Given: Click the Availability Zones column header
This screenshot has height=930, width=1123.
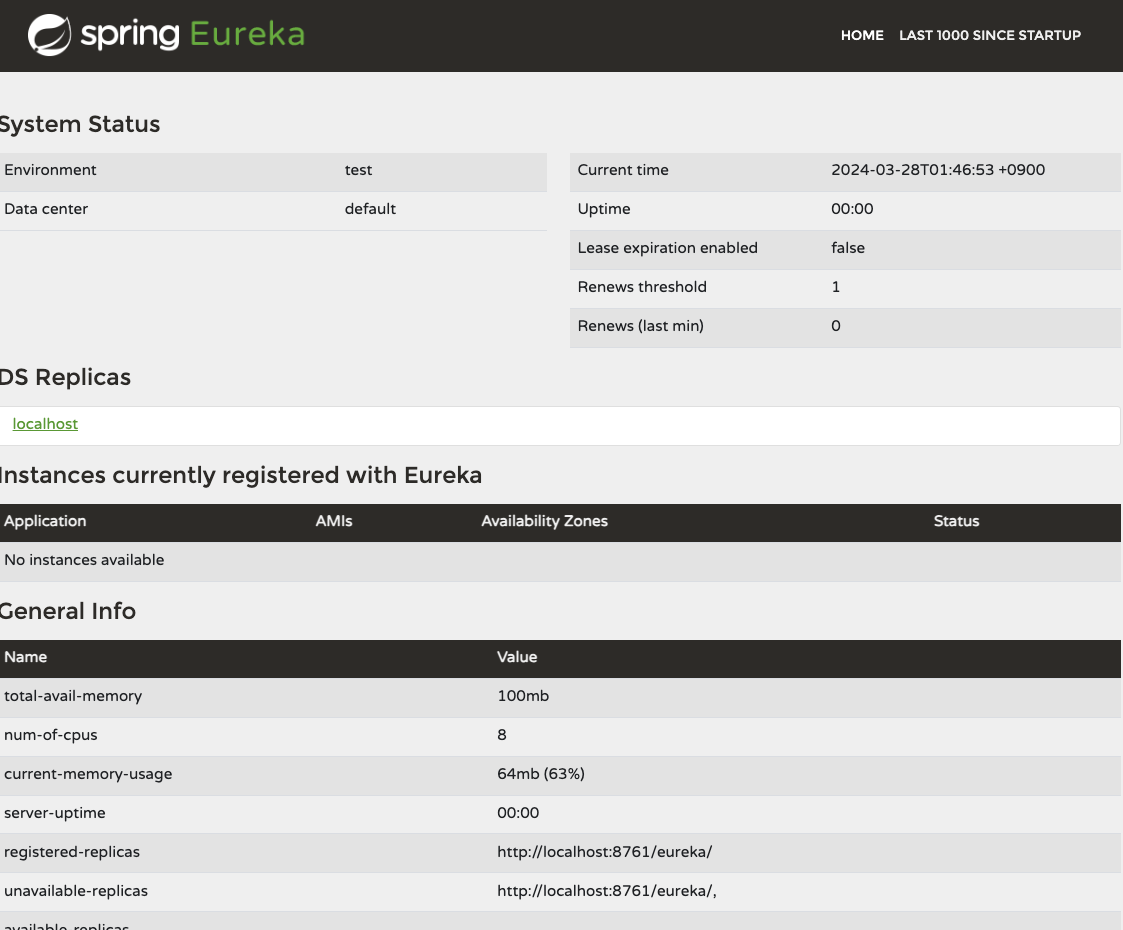Looking at the screenshot, I should pyautogui.click(x=544, y=521).
